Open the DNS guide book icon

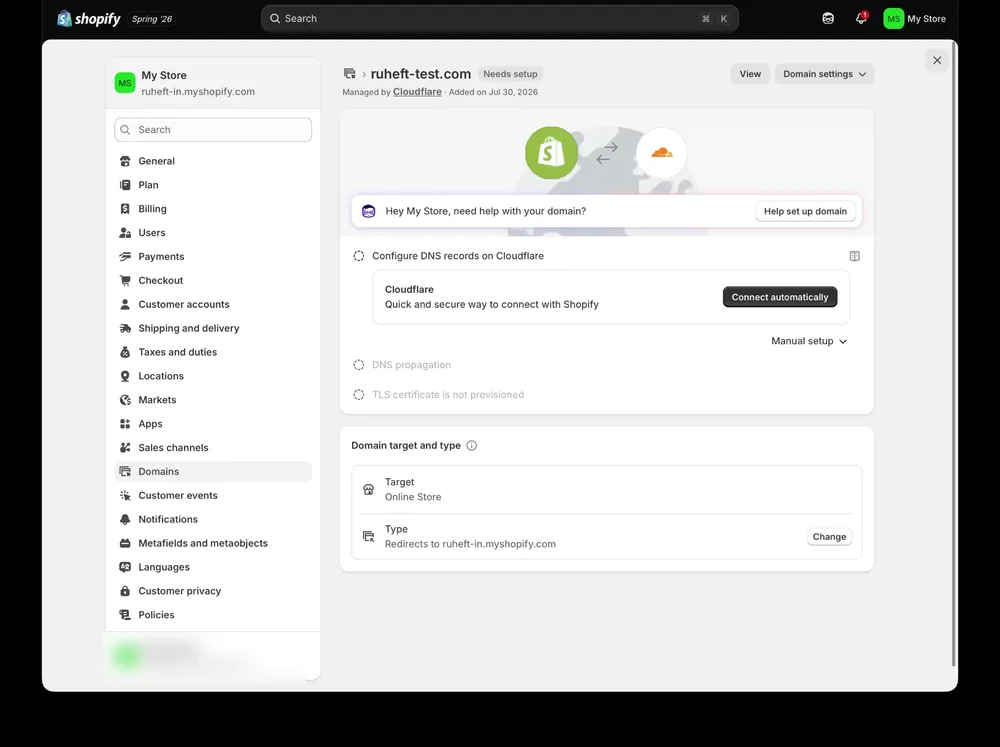coord(855,256)
